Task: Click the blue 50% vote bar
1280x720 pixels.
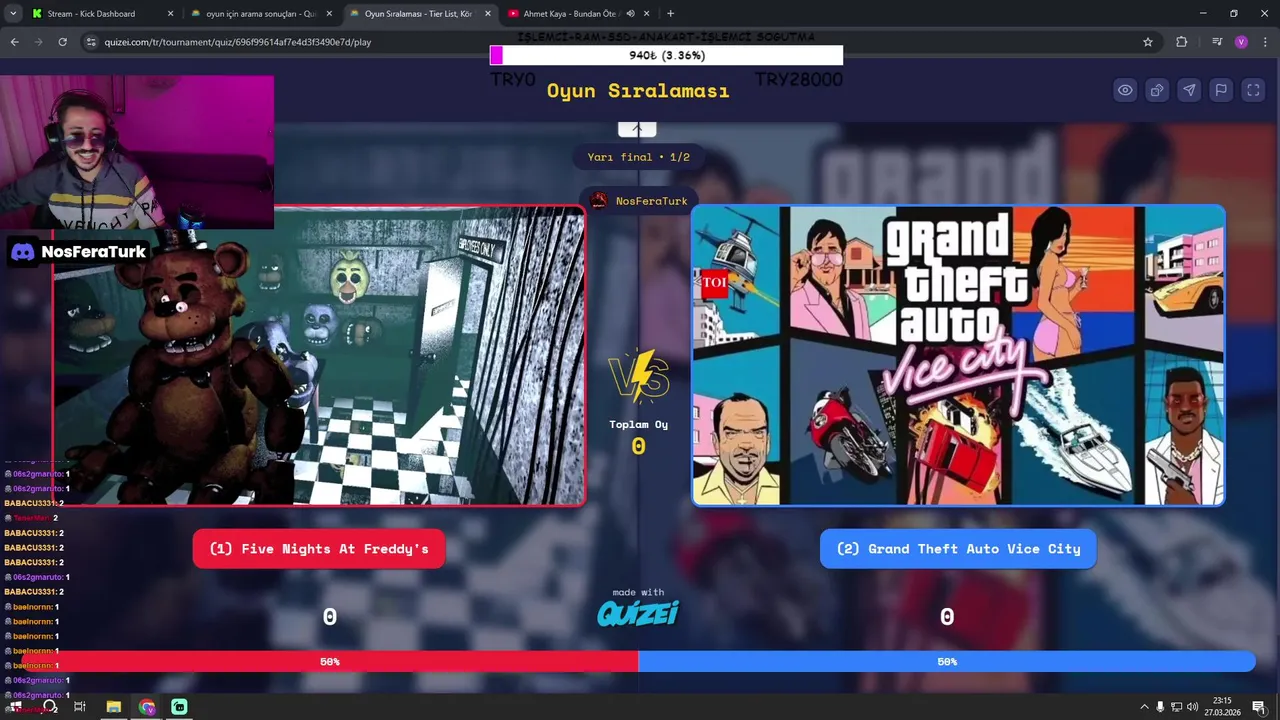Action: coord(947,662)
